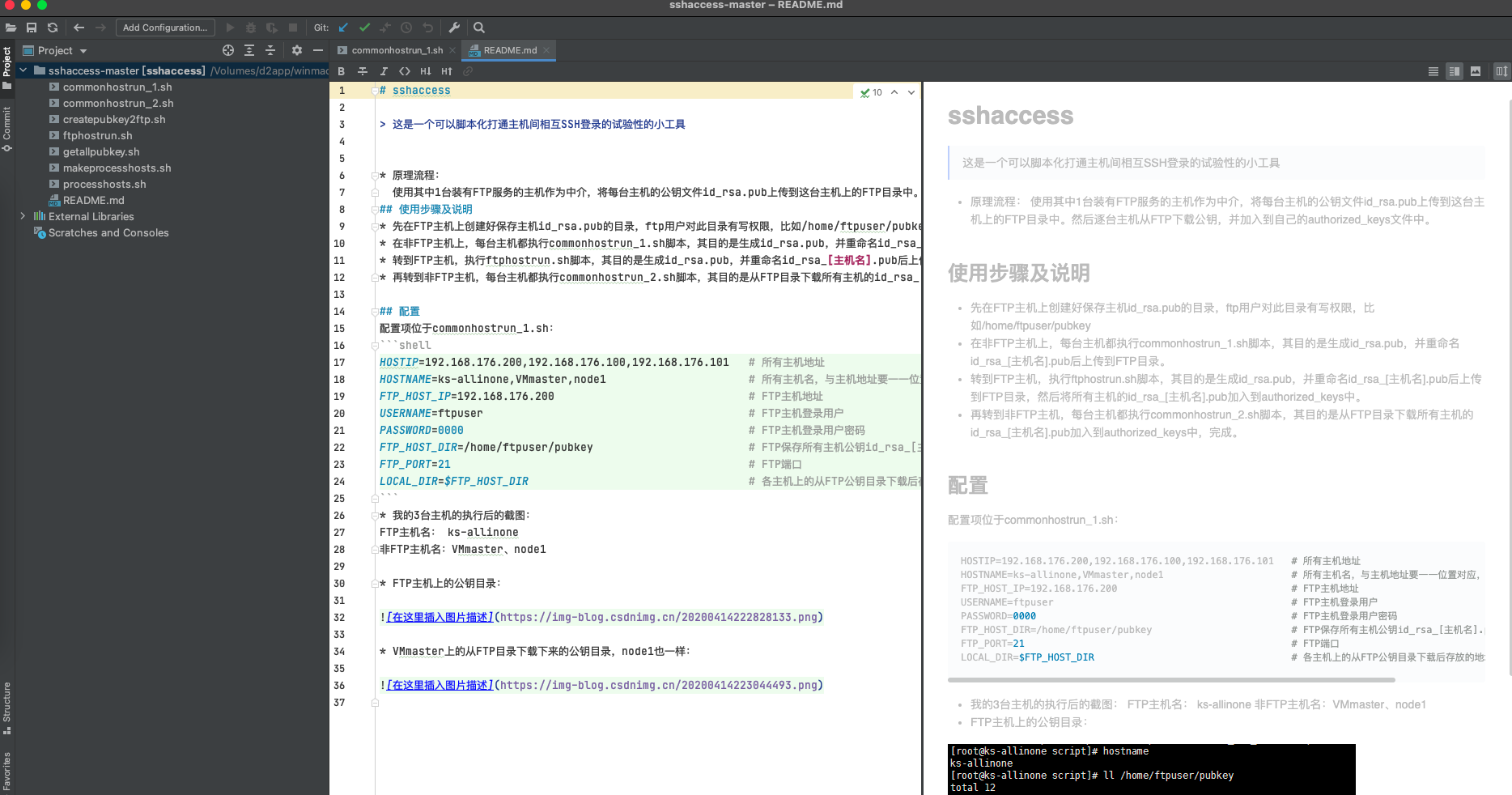Screen dimensions: 1512x795
Task: Click the Git Show History clock icon
Action: [406, 28]
